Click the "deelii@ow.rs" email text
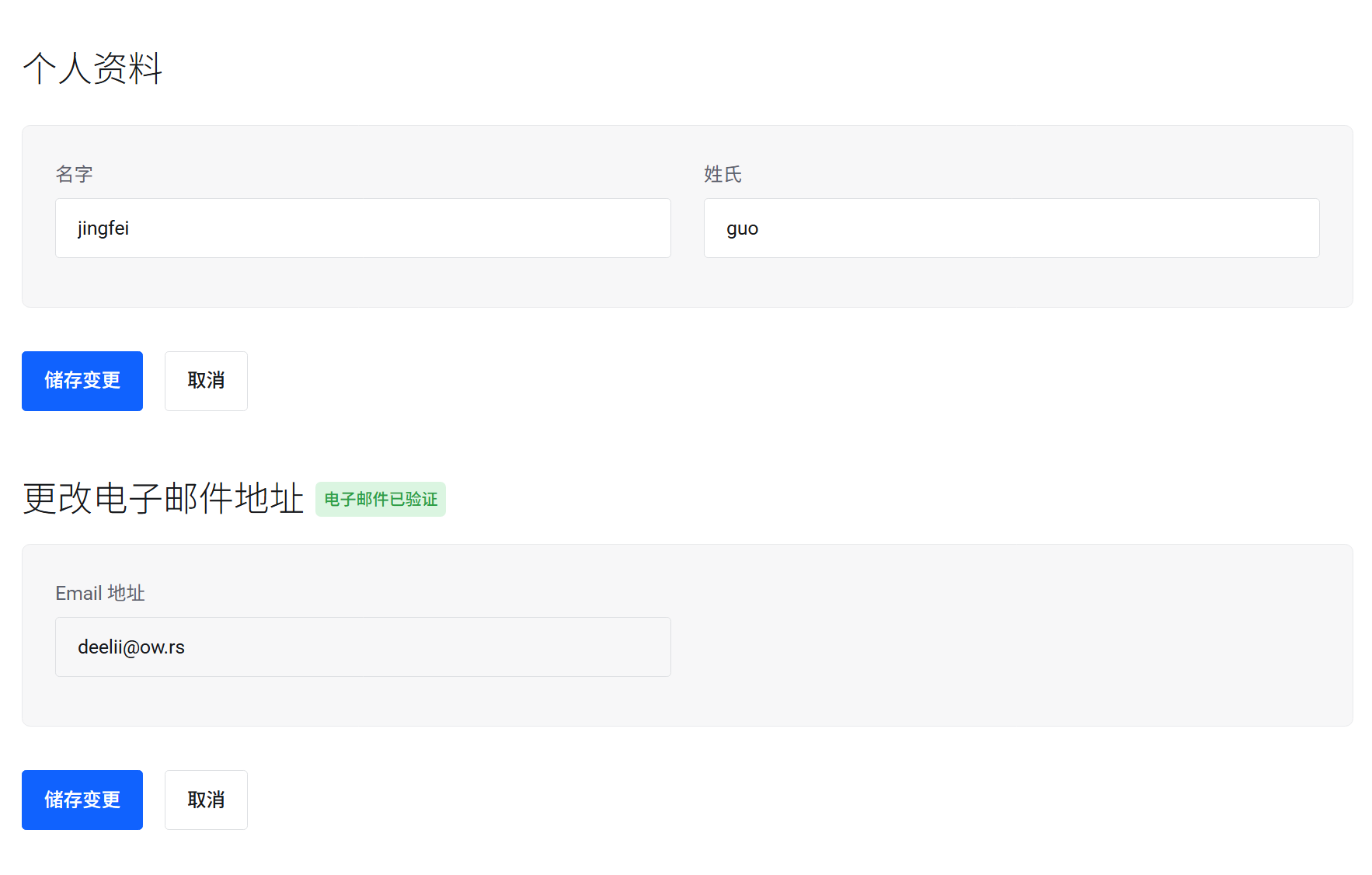This screenshot has width=1372, height=875. [x=131, y=647]
